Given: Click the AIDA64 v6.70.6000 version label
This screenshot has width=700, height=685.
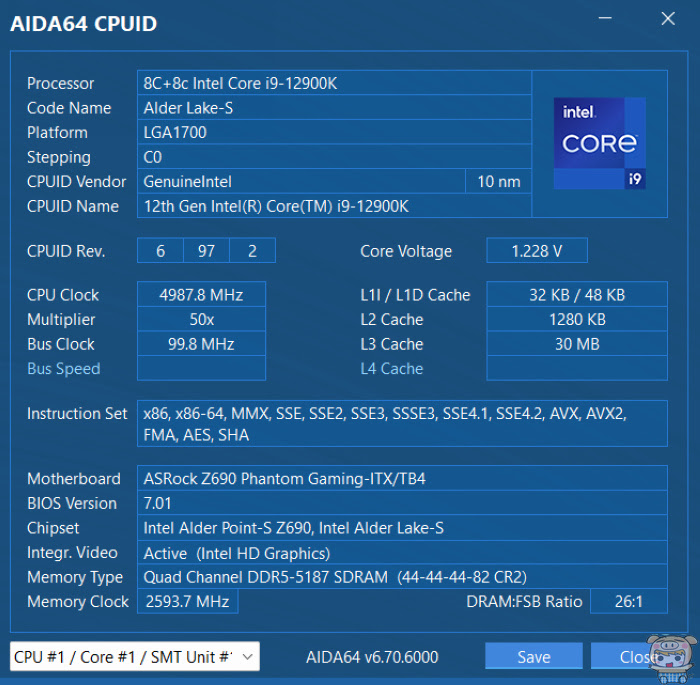Looking at the screenshot, I should click(372, 657).
